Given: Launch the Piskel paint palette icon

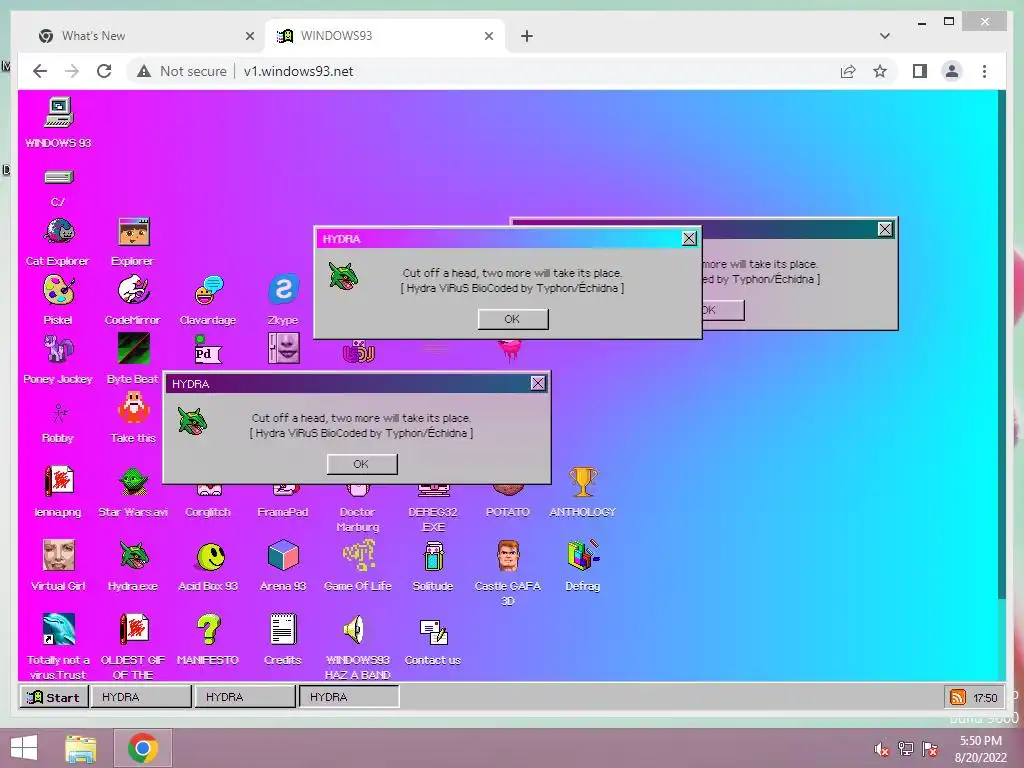Looking at the screenshot, I should (59, 291).
